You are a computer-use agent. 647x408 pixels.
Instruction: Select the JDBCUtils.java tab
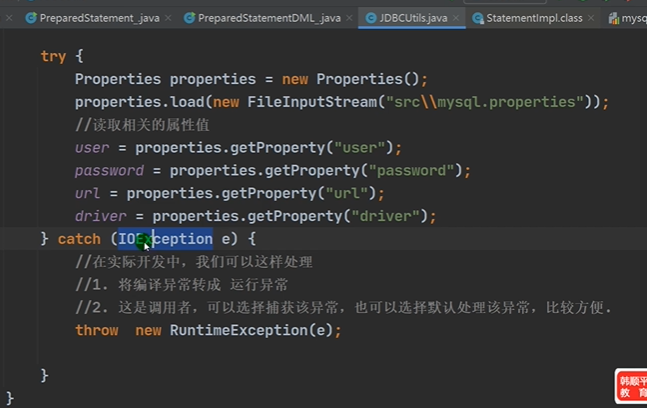tap(413, 18)
